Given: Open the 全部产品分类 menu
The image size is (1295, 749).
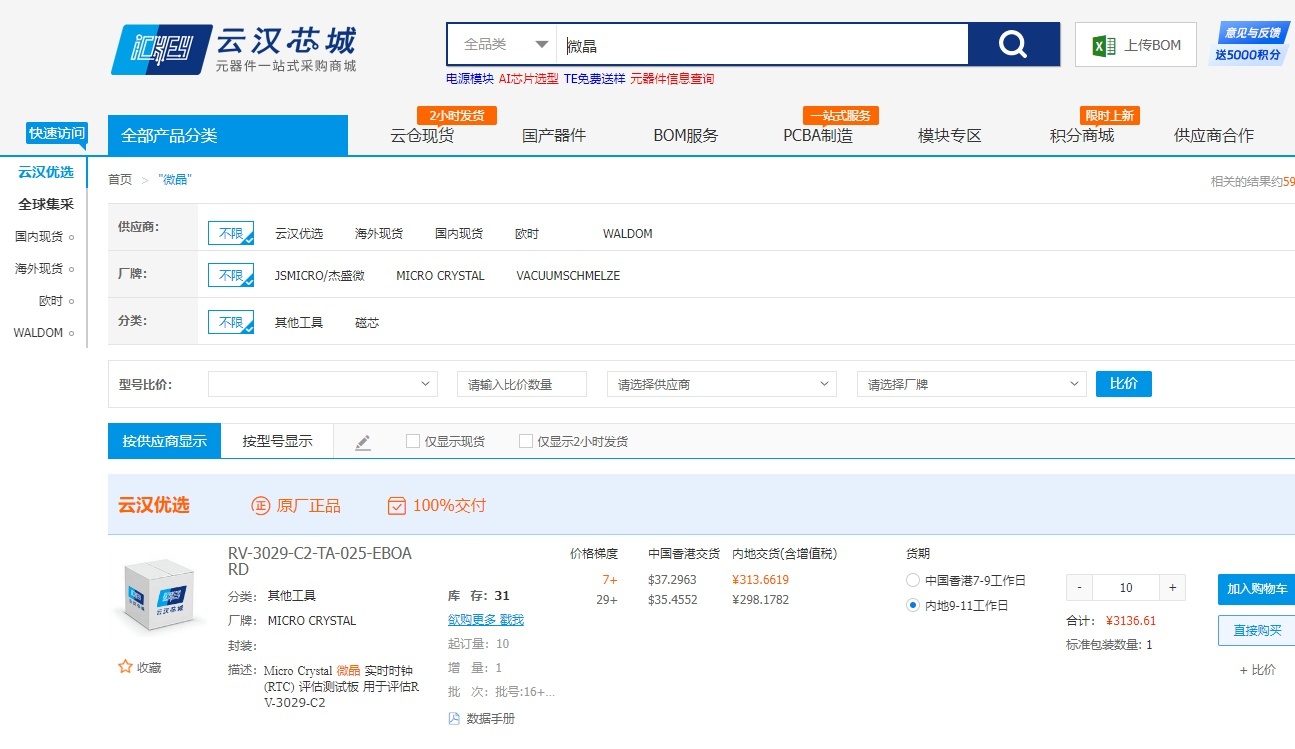Looking at the screenshot, I should coord(228,135).
